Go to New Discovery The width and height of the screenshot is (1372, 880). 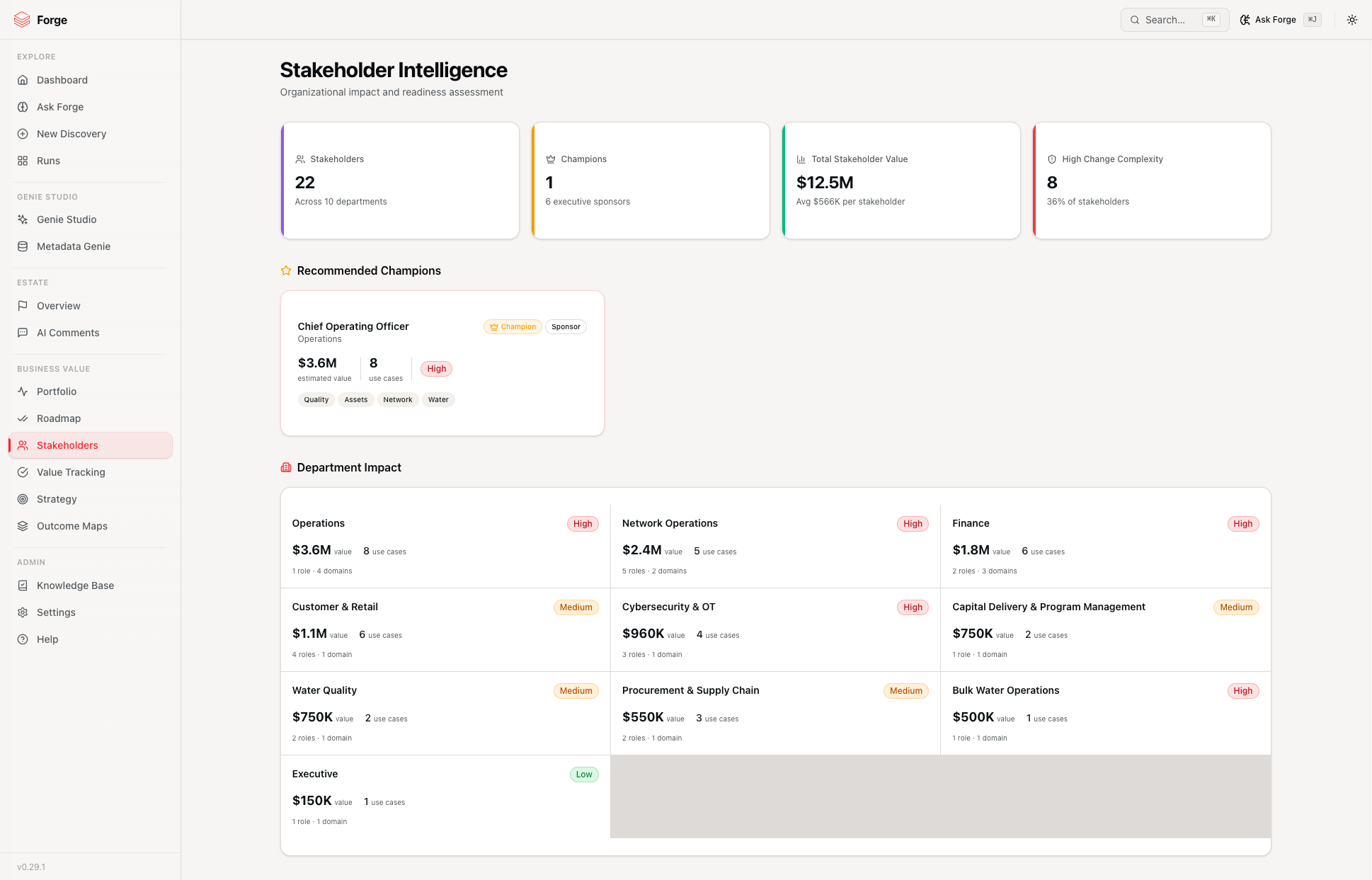click(91, 134)
